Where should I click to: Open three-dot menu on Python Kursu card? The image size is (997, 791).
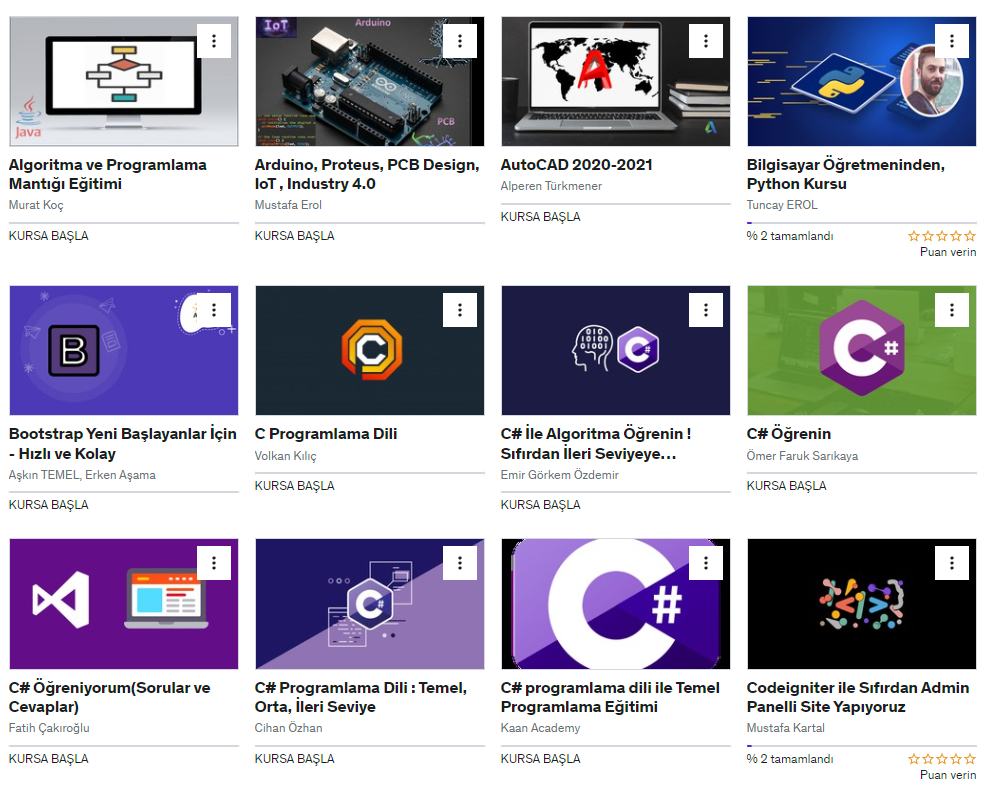click(952, 41)
